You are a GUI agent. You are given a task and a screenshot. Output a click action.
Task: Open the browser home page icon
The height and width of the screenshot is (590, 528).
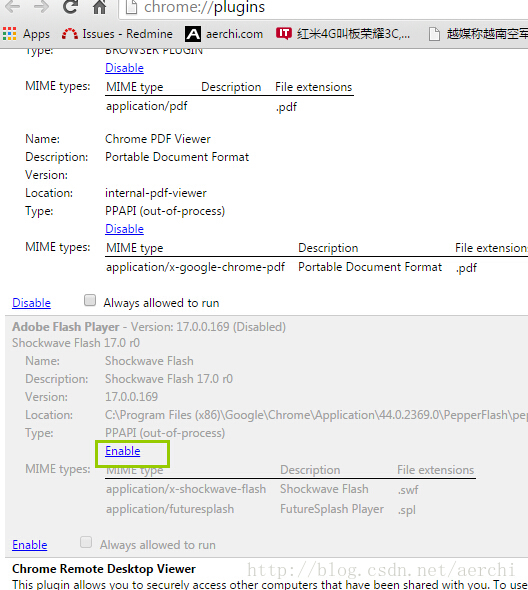coord(99,7)
